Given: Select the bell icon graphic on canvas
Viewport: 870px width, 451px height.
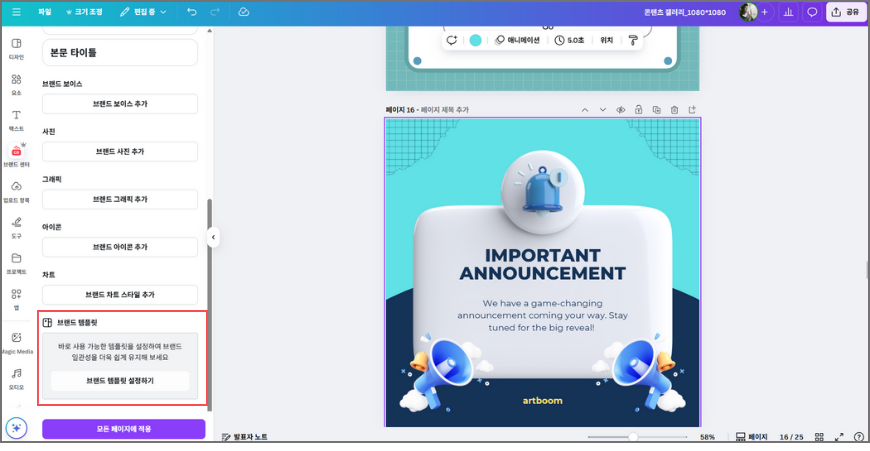Looking at the screenshot, I should tap(542, 189).
